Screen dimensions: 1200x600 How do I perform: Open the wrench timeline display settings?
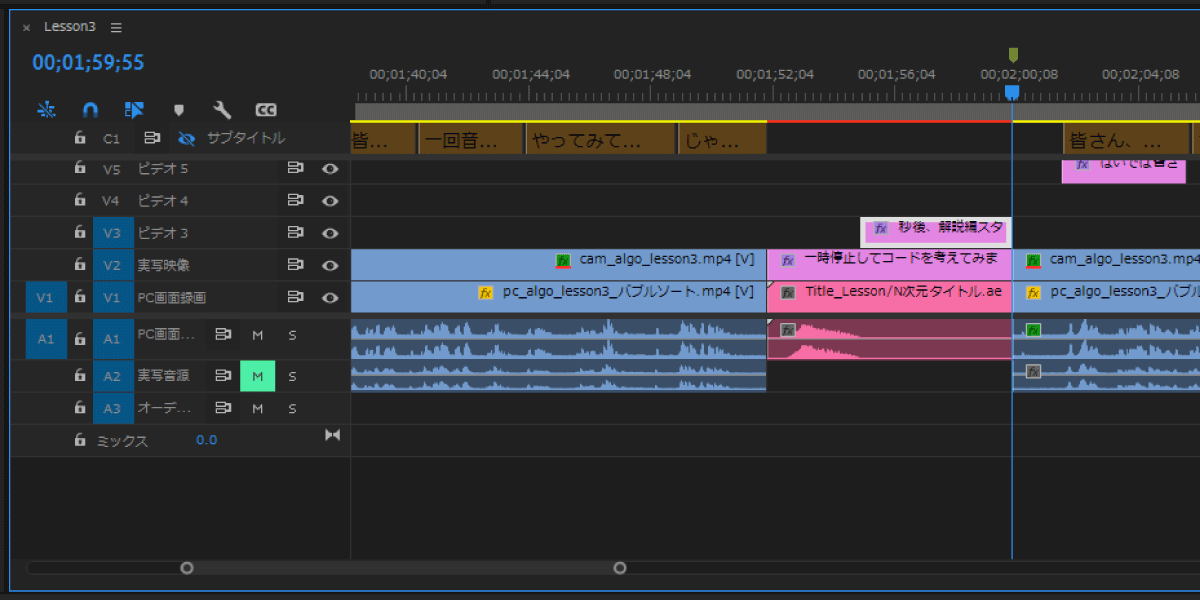click(222, 110)
